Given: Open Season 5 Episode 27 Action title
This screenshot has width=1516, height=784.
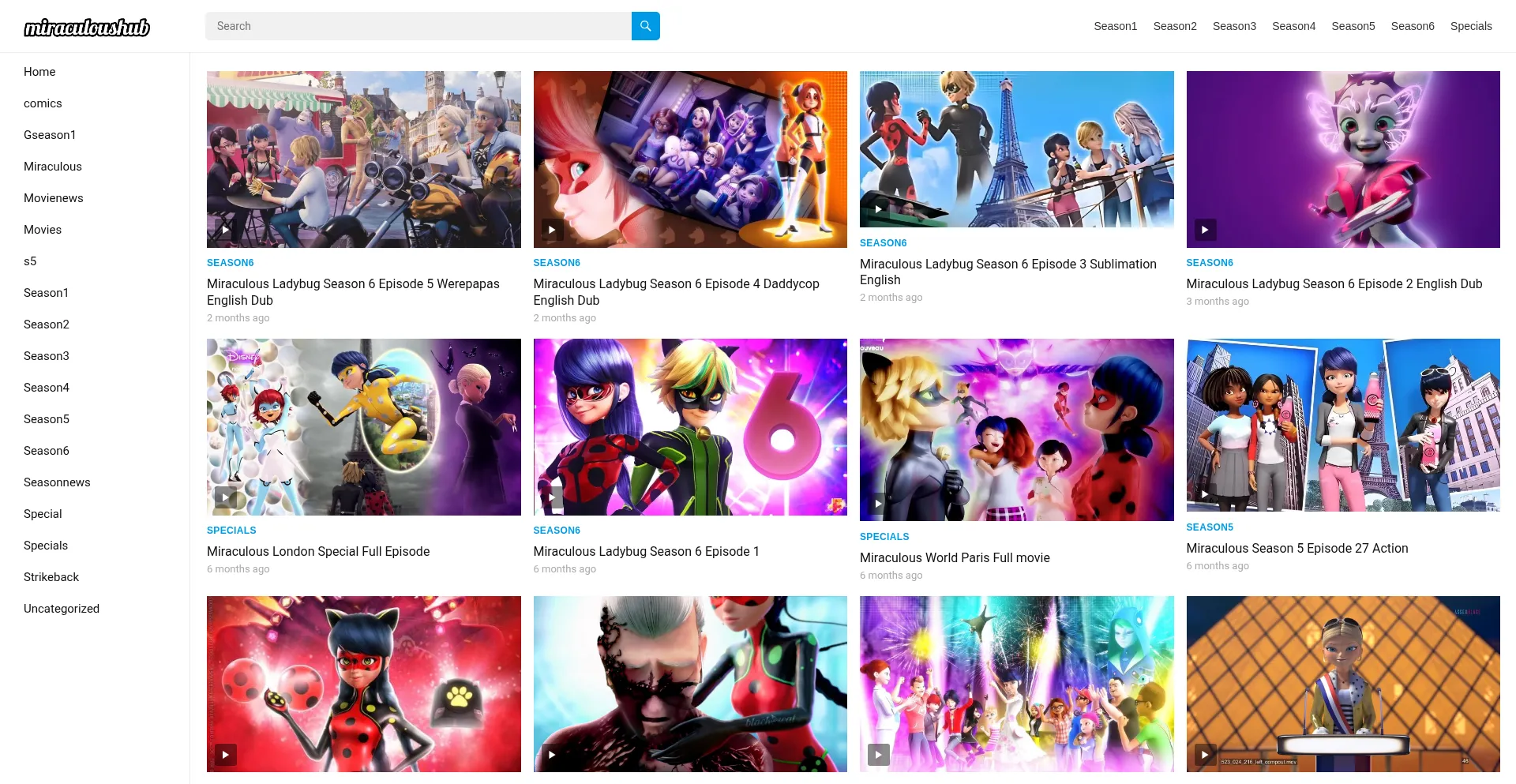Looking at the screenshot, I should [x=1297, y=548].
